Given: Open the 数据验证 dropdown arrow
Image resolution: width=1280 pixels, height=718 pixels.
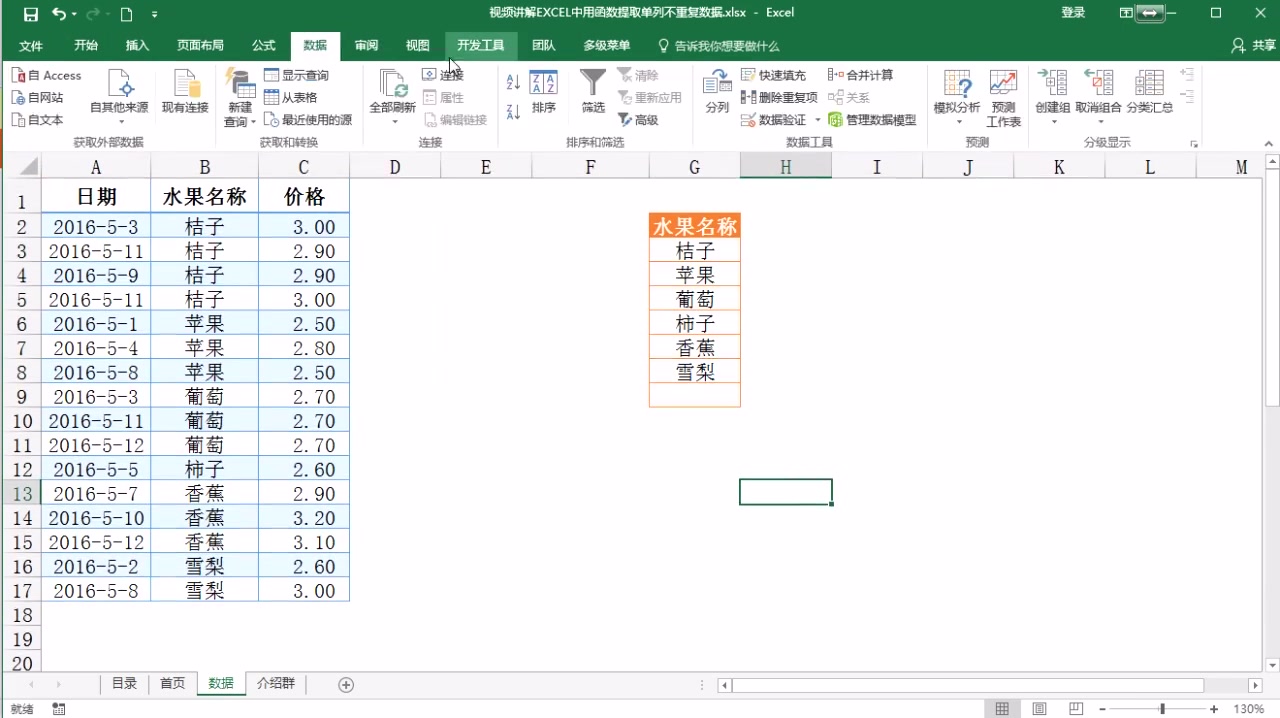Looking at the screenshot, I should [x=817, y=120].
